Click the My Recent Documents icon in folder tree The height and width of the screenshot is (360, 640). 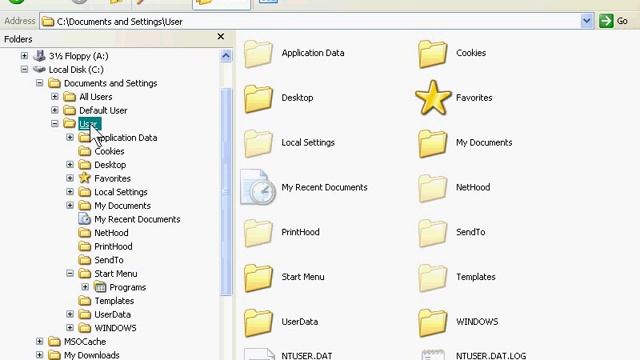pyautogui.click(x=84, y=219)
